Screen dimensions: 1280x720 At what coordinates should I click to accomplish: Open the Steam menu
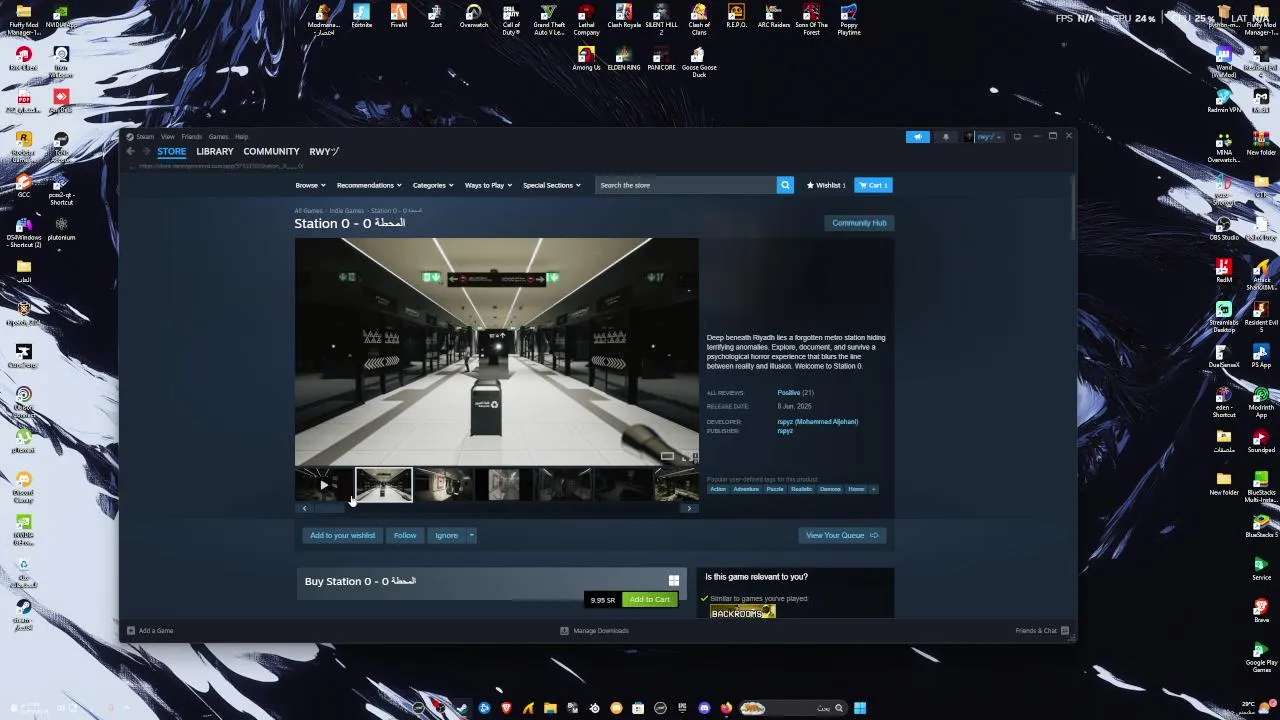(145, 136)
